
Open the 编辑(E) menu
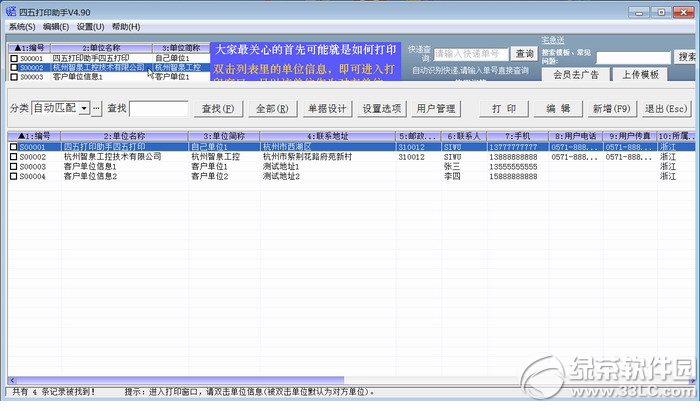(x=56, y=27)
